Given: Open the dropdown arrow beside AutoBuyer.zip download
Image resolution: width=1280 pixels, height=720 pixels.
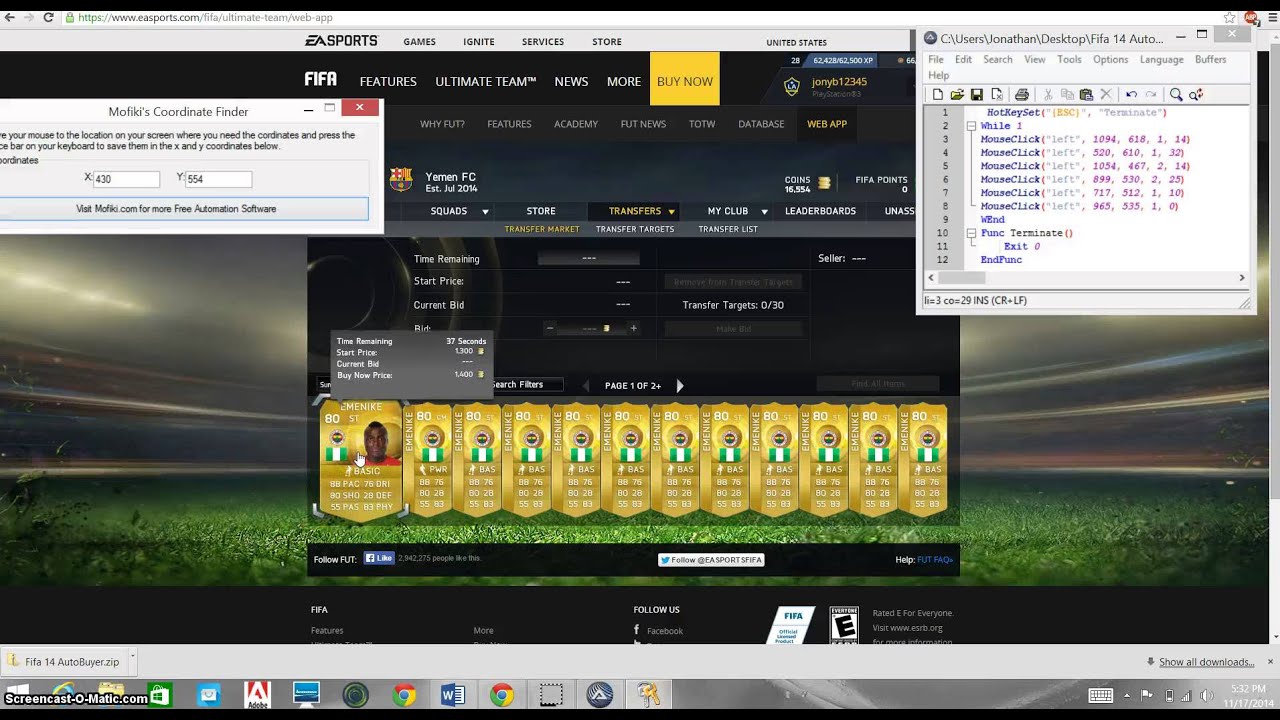Looking at the screenshot, I should (x=132, y=661).
